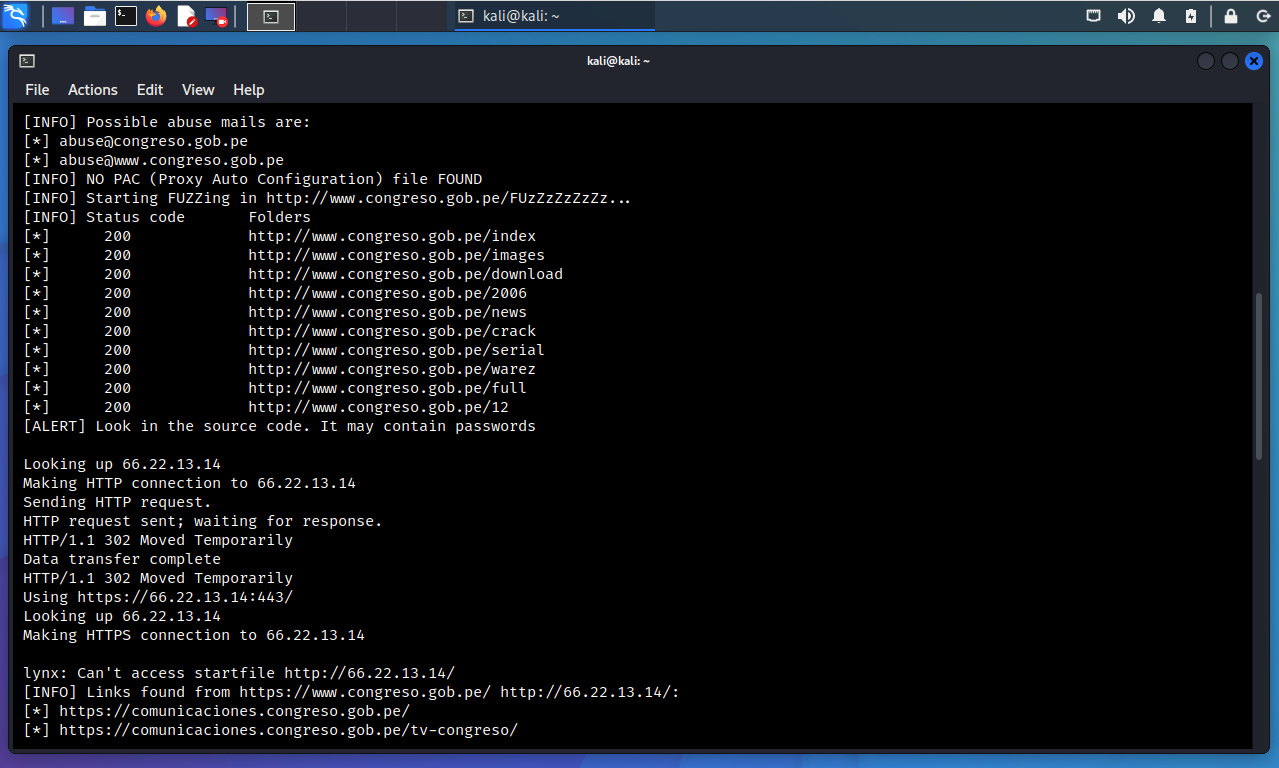Launch terminal emulator from panel launcher
This screenshot has width=1279, height=768.
coord(126,16)
